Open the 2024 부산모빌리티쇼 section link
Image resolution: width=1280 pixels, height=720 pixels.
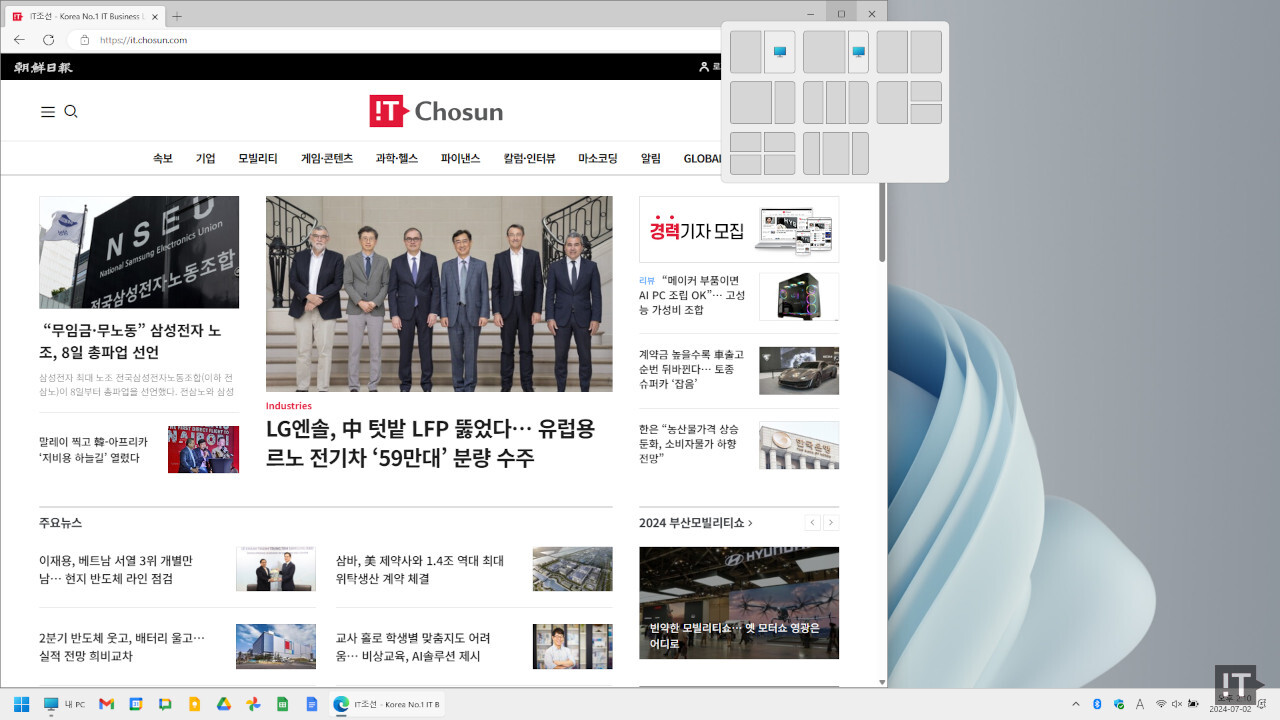coord(696,523)
